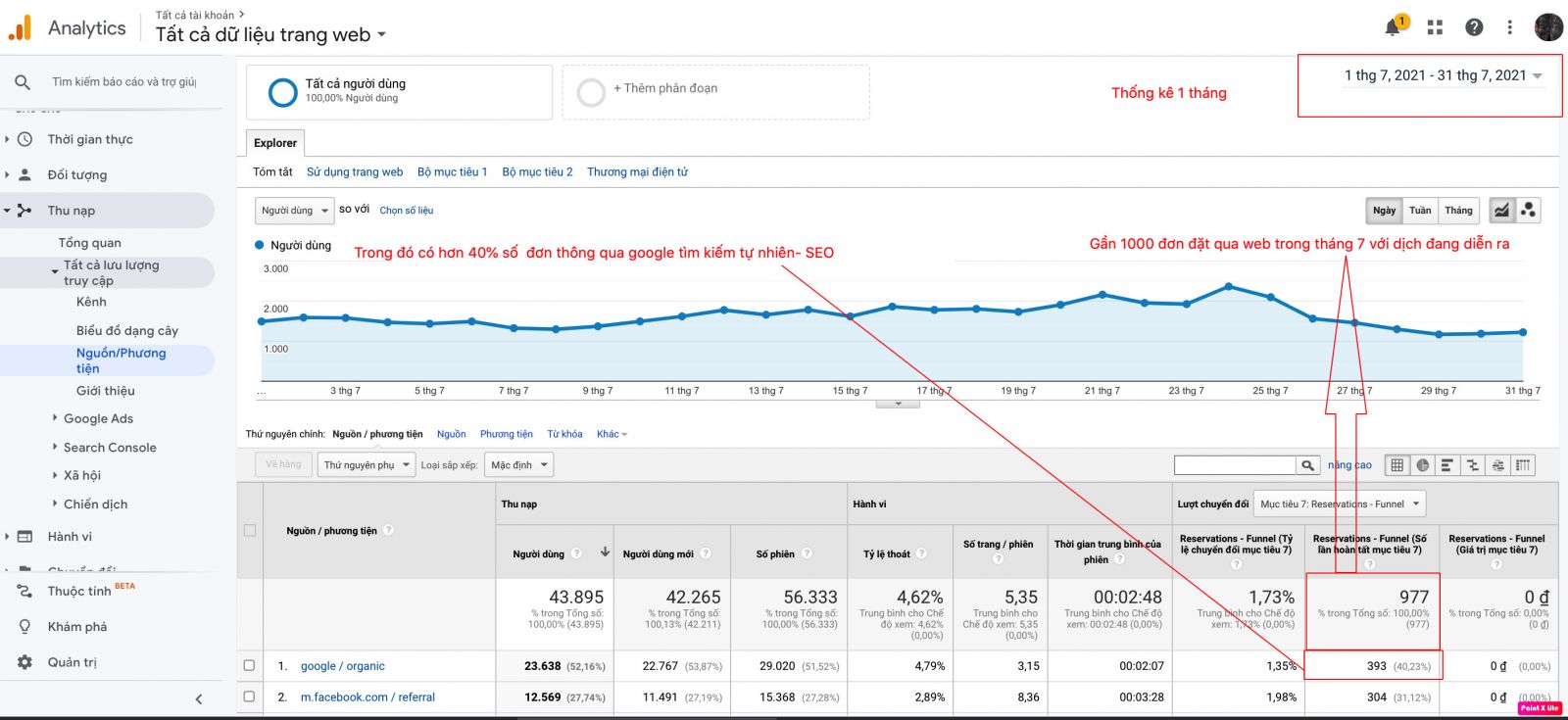1568x720 pixels.
Task: Select the pivot table view icon
Action: [x=1523, y=465]
